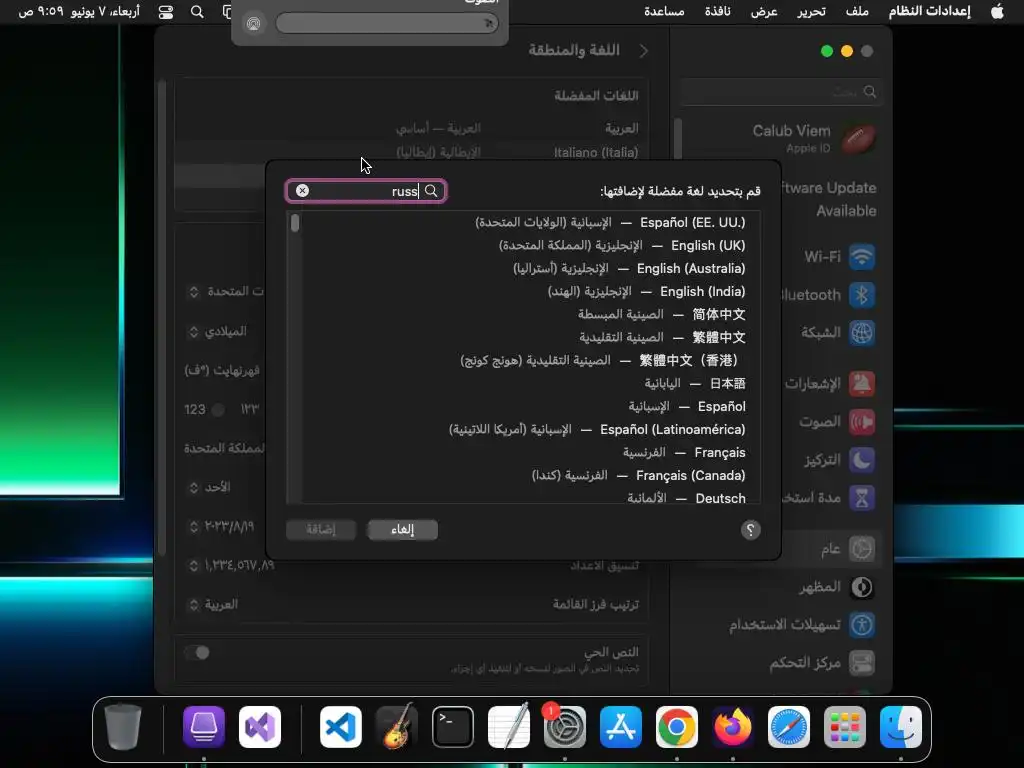The height and width of the screenshot is (768, 1024).
Task: Click the magnifier icon in language search
Action: (x=431, y=191)
